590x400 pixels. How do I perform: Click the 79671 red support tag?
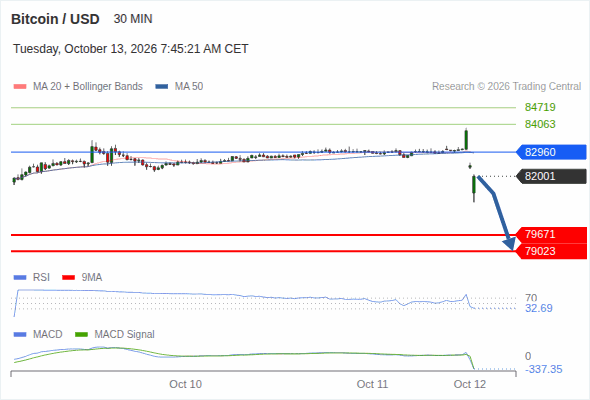pos(551,234)
